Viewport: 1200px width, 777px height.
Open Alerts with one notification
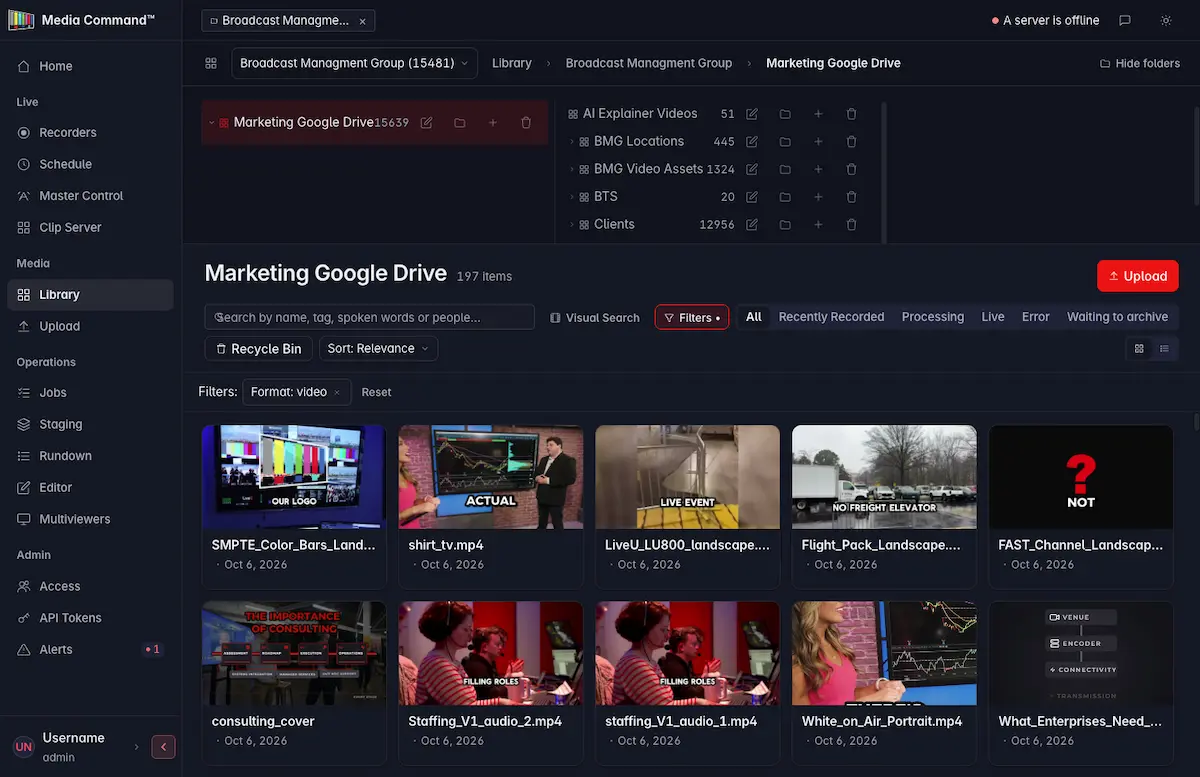point(90,649)
